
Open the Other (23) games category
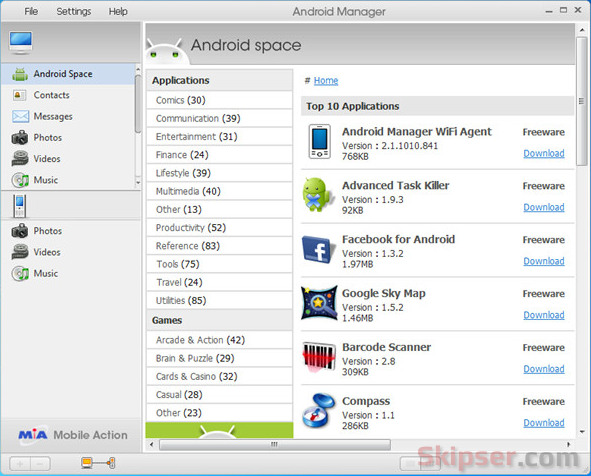(x=219, y=413)
